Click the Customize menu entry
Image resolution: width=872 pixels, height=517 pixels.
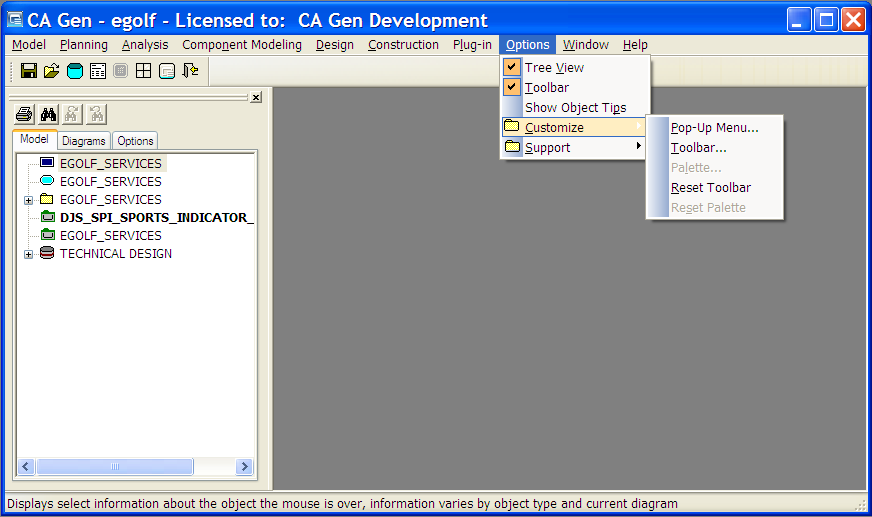[574, 127]
